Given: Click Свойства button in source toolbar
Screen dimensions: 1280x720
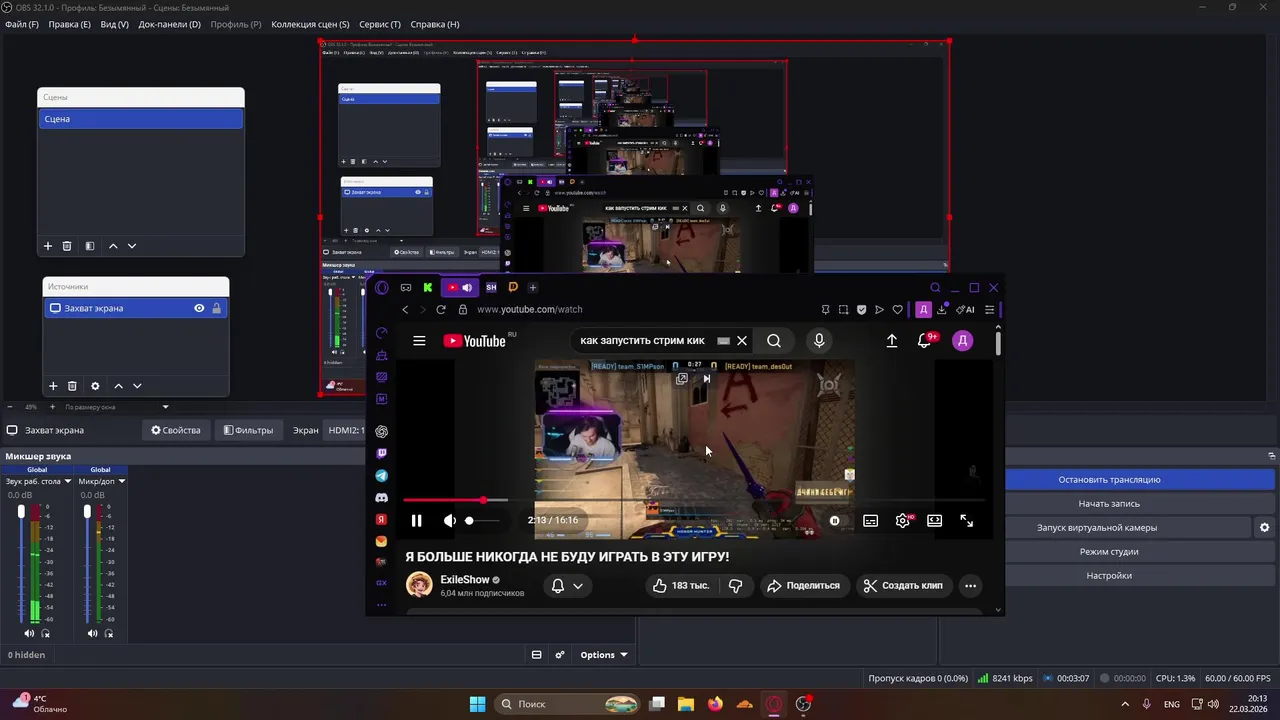Looking at the screenshot, I should pyautogui.click(x=176, y=430).
